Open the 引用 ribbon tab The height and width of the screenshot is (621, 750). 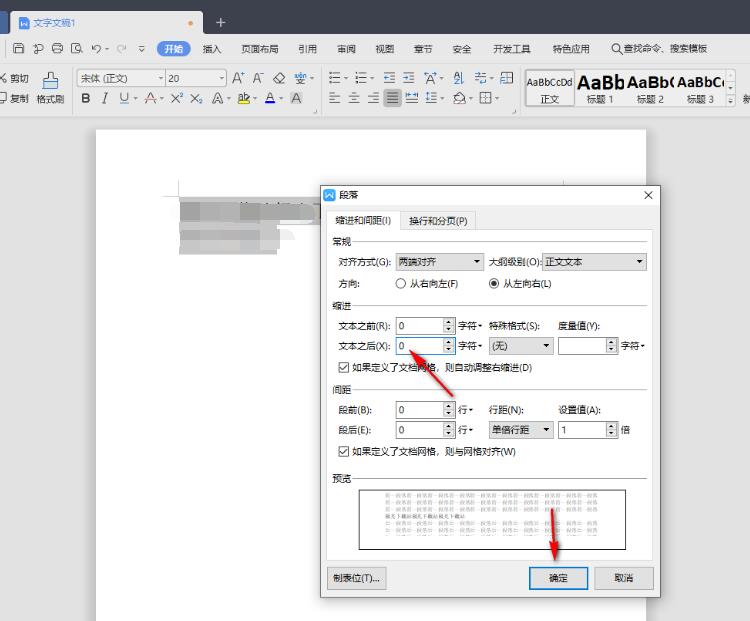308,49
